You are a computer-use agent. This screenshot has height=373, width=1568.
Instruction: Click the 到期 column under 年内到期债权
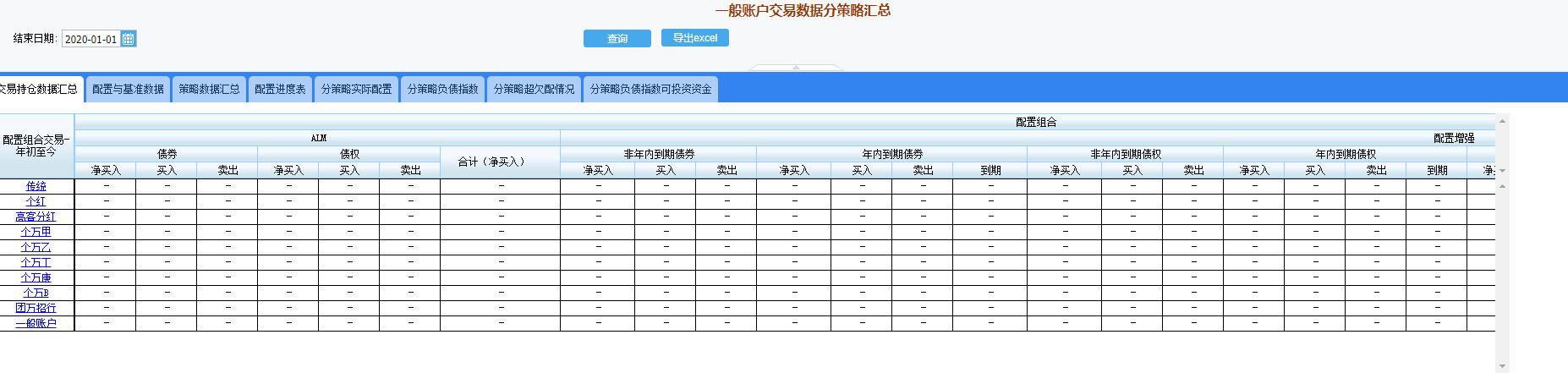[x=1437, y=170]
